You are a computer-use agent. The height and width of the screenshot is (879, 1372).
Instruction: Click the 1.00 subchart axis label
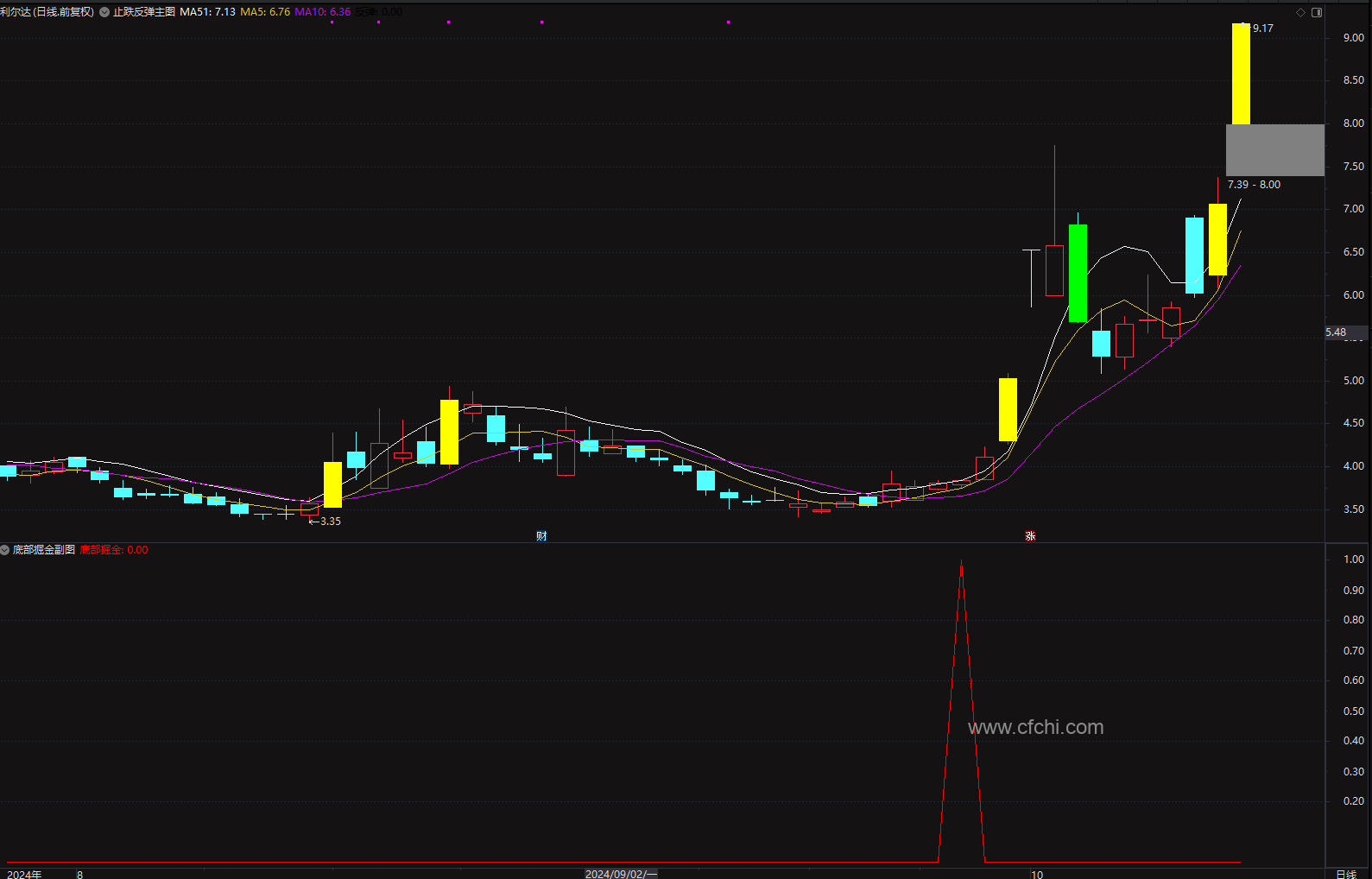pyautogui.click(x=1353, y=560)
